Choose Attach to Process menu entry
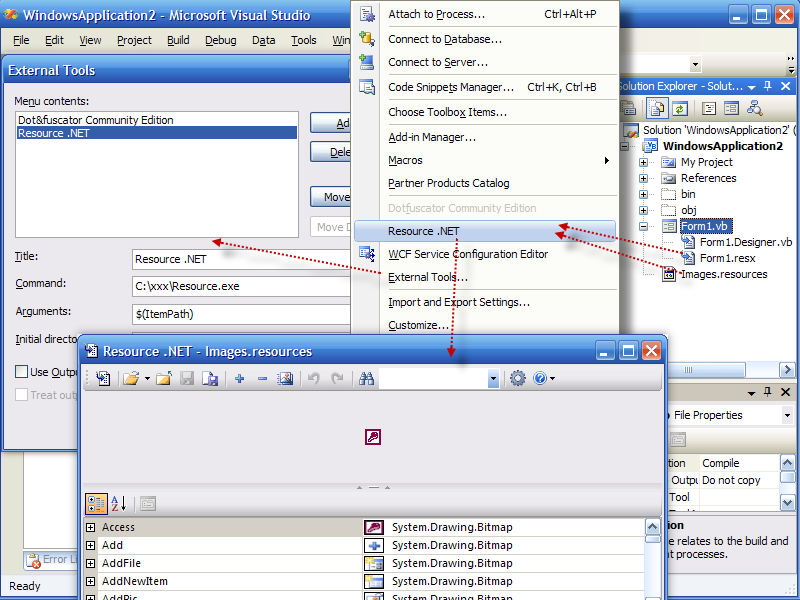Image resolution: width=800 pixels, height=600 pixels. coord(485,14)
